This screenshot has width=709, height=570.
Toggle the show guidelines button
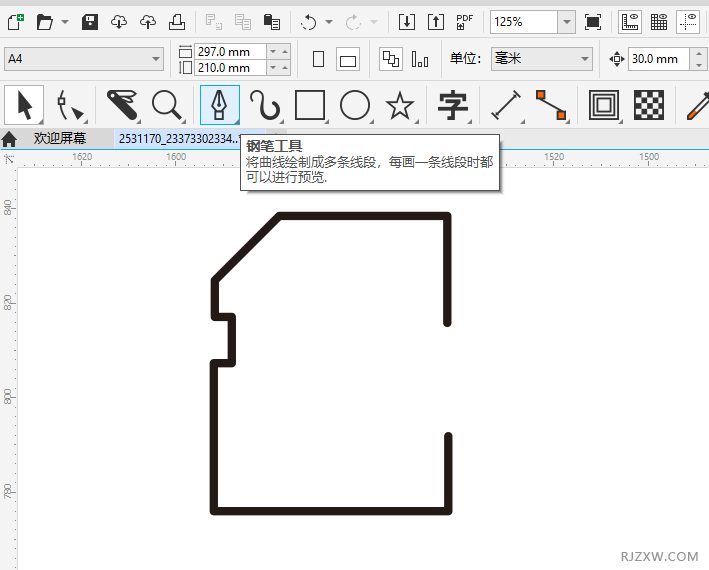pos(688,22)
